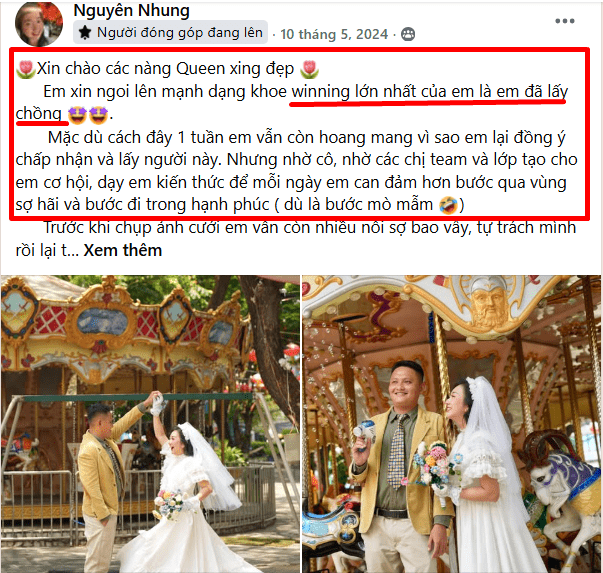Screen dimensions: 603x573
Task: Click the paragraph starting 'Mặc dù cách đây'
Action: 296,171
